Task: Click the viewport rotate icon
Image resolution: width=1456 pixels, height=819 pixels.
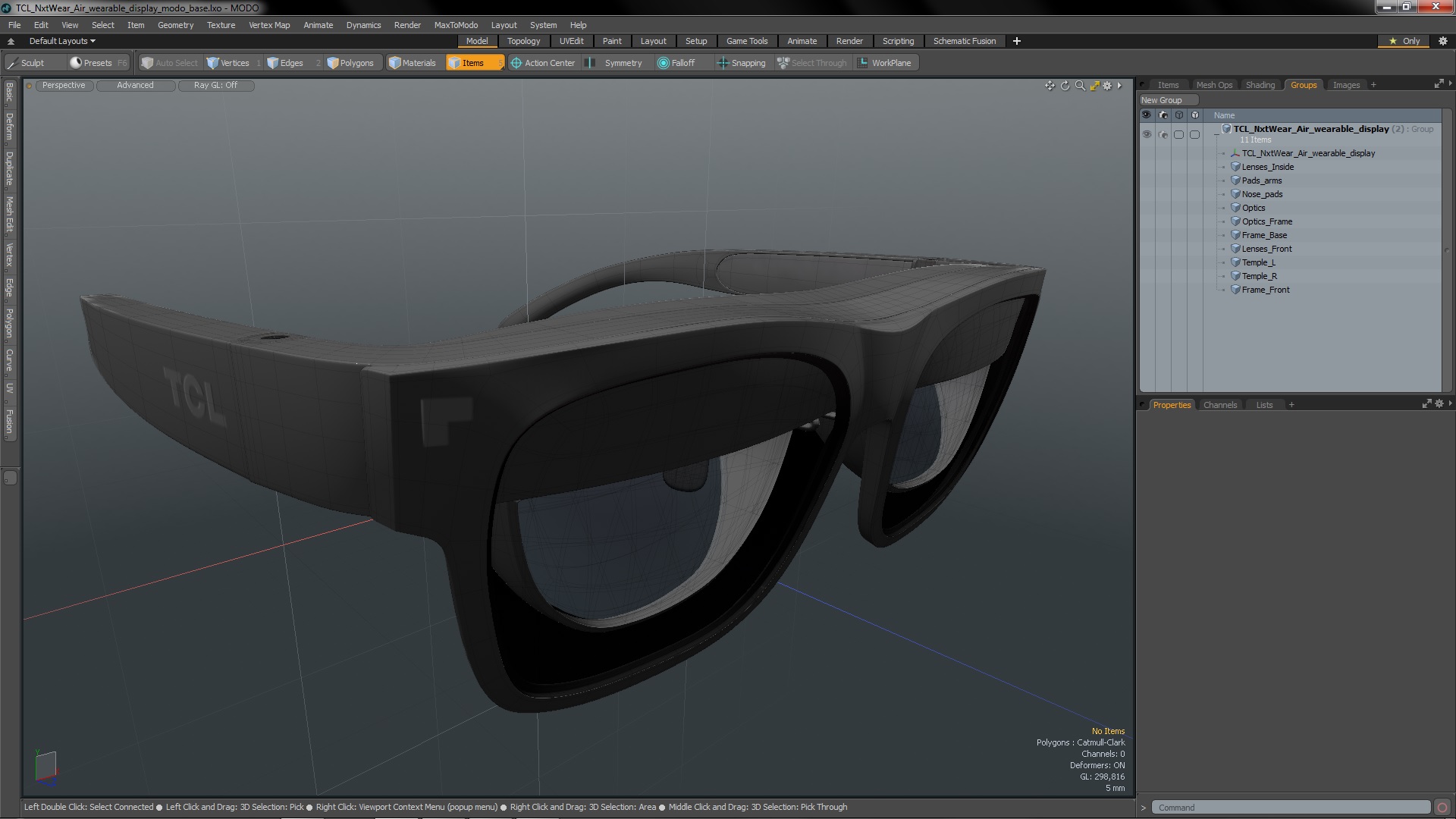Action: coord(1065,86)
